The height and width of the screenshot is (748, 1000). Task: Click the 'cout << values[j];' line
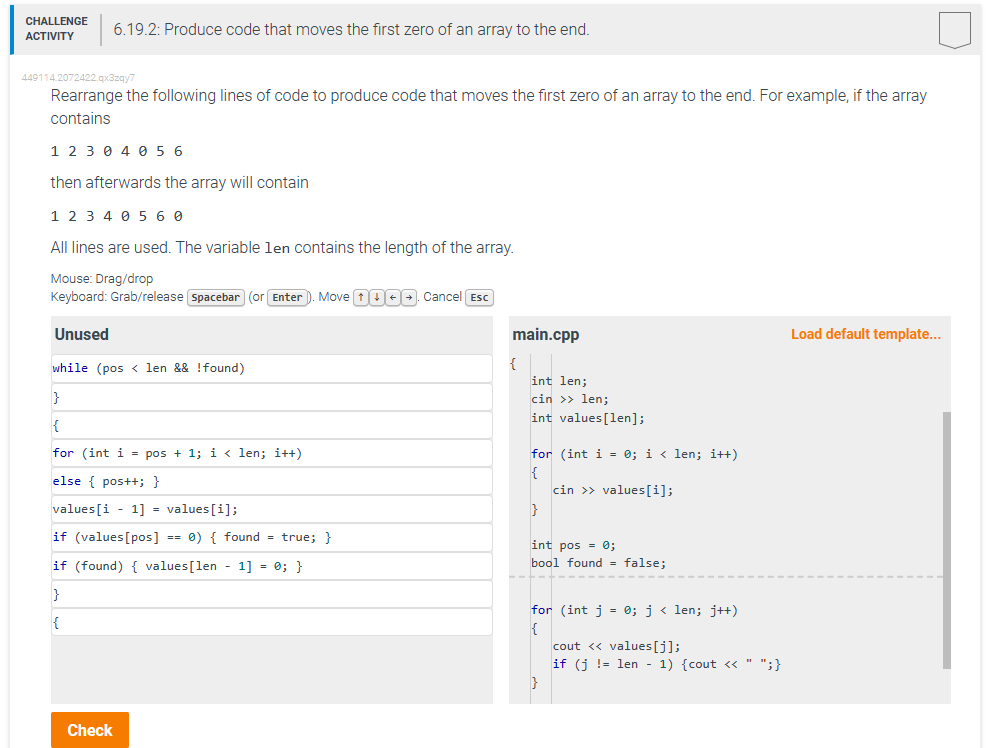tap(617, 647)
